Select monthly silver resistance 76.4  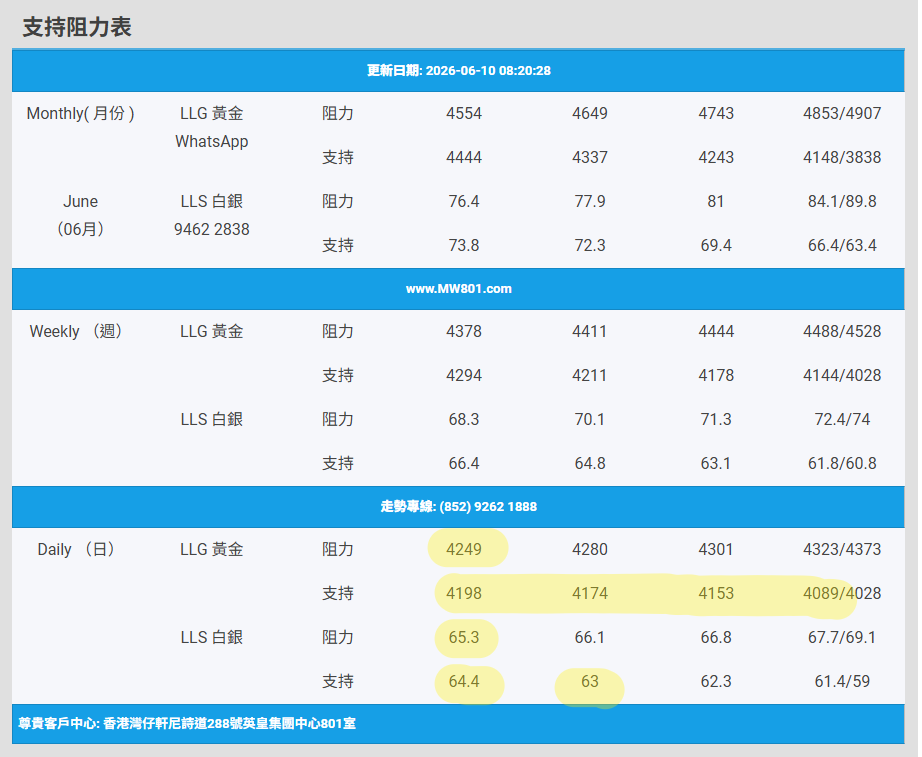point(464,201)
